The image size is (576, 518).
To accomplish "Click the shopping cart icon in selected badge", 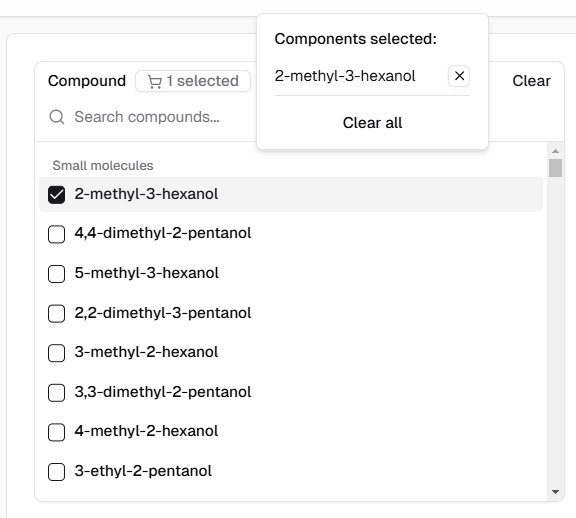I will [155, 81].
